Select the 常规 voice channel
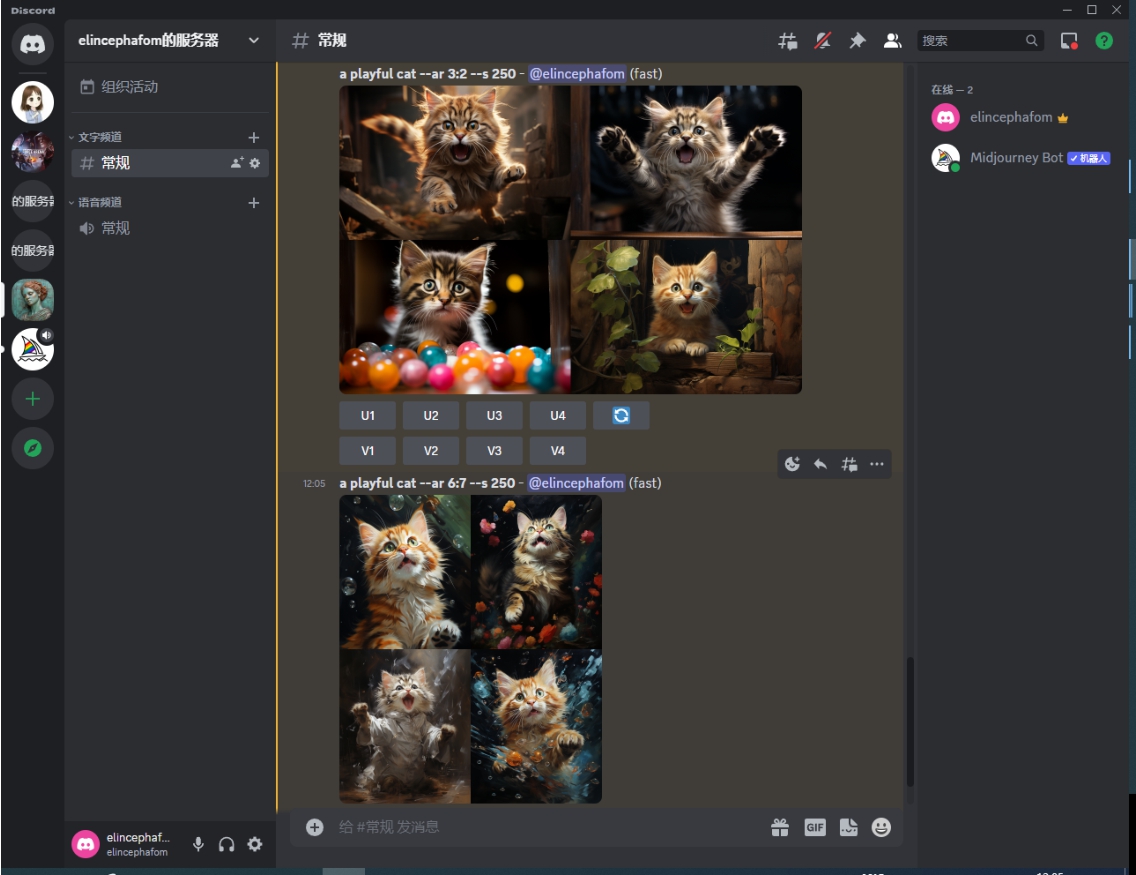Screen dimensions: 1136x875 tap(116, 228)
